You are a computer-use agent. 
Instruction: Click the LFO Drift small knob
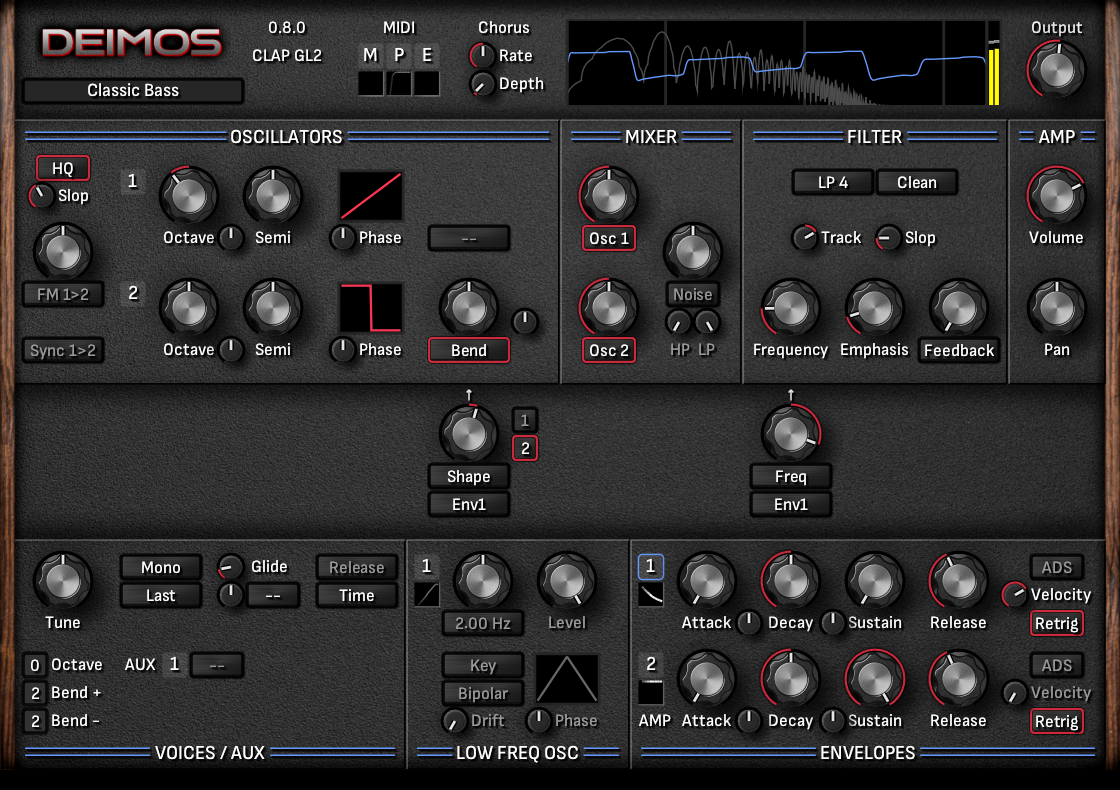[x=454, y=721]
